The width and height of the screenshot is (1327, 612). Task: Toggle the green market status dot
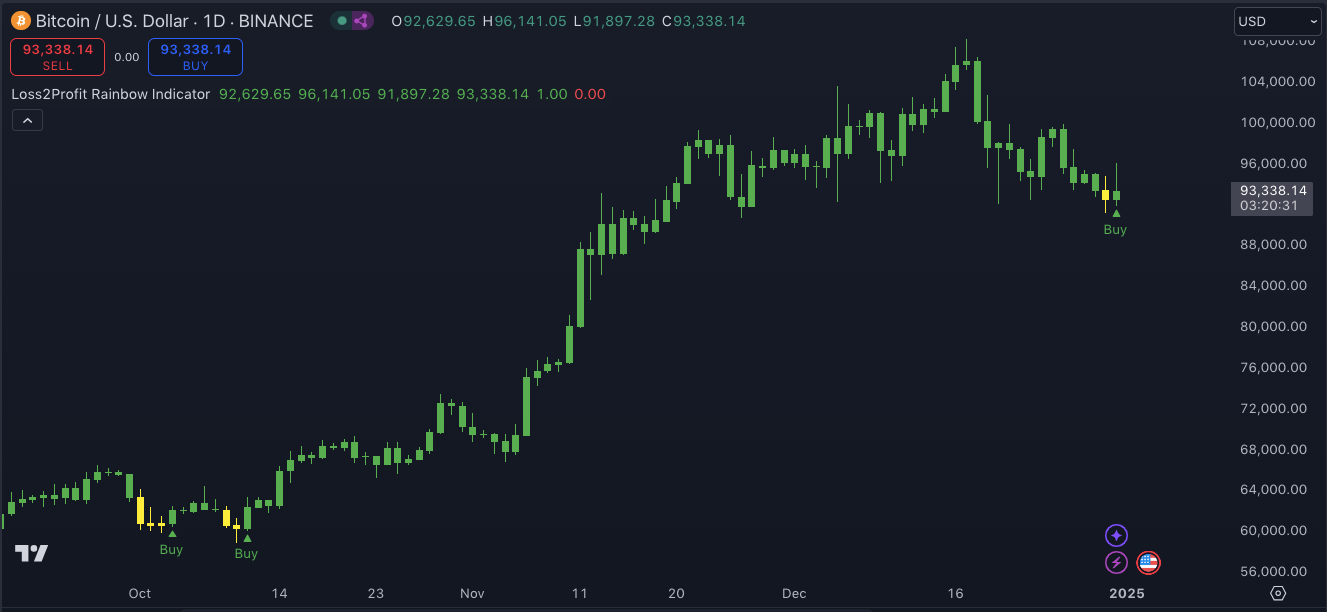click(342, 21)
